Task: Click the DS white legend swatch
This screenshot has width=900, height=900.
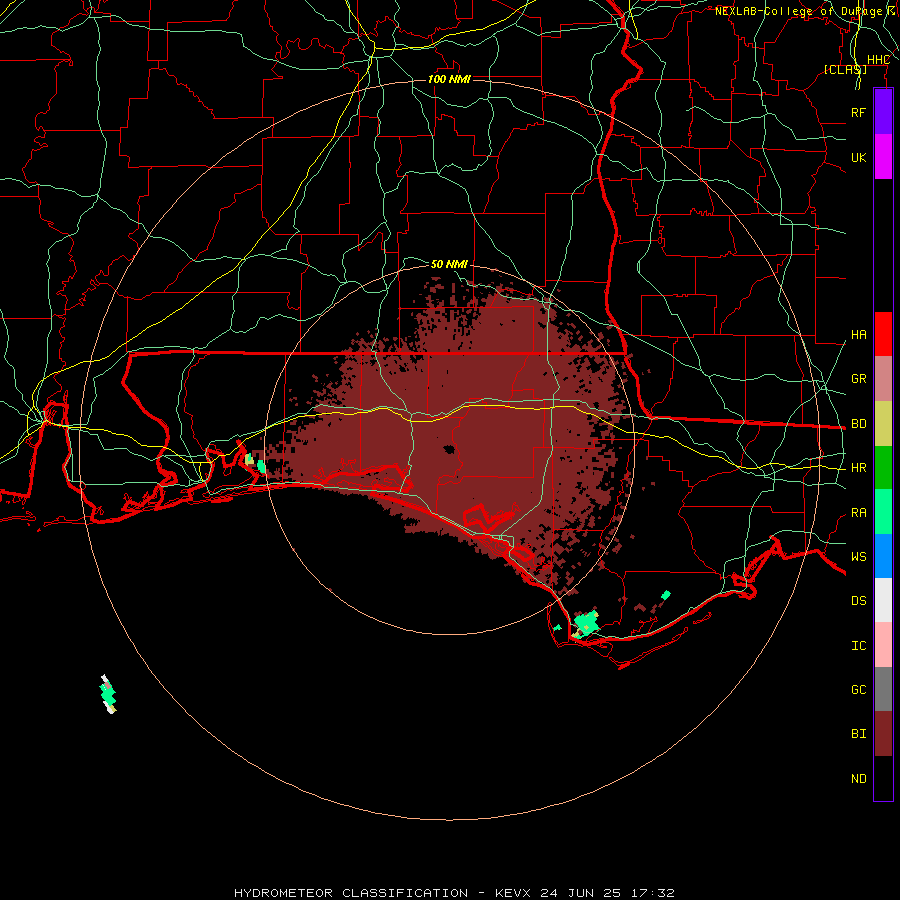Action: tap(883, 600)
